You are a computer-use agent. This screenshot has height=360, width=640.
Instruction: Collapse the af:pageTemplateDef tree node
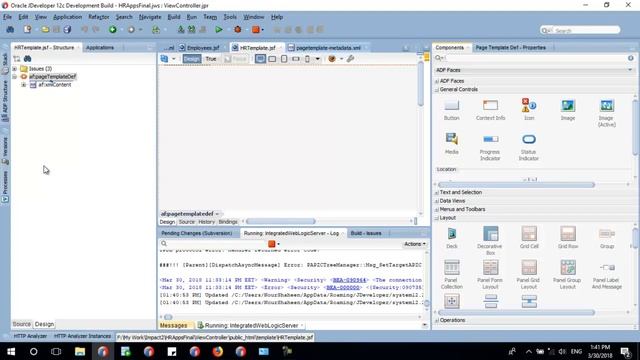click(x=15, y=76)
